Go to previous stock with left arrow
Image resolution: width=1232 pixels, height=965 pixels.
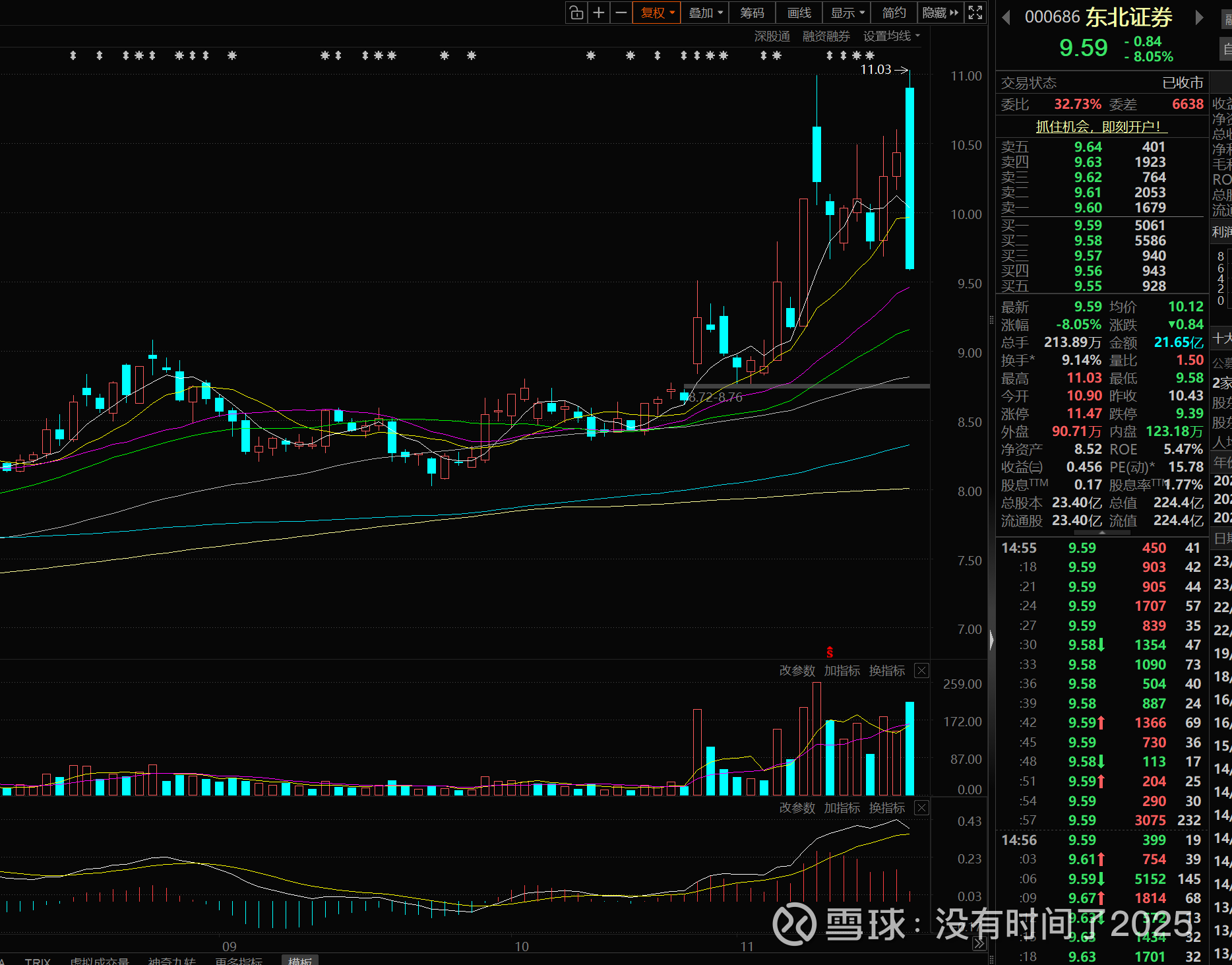(1006, 17)
